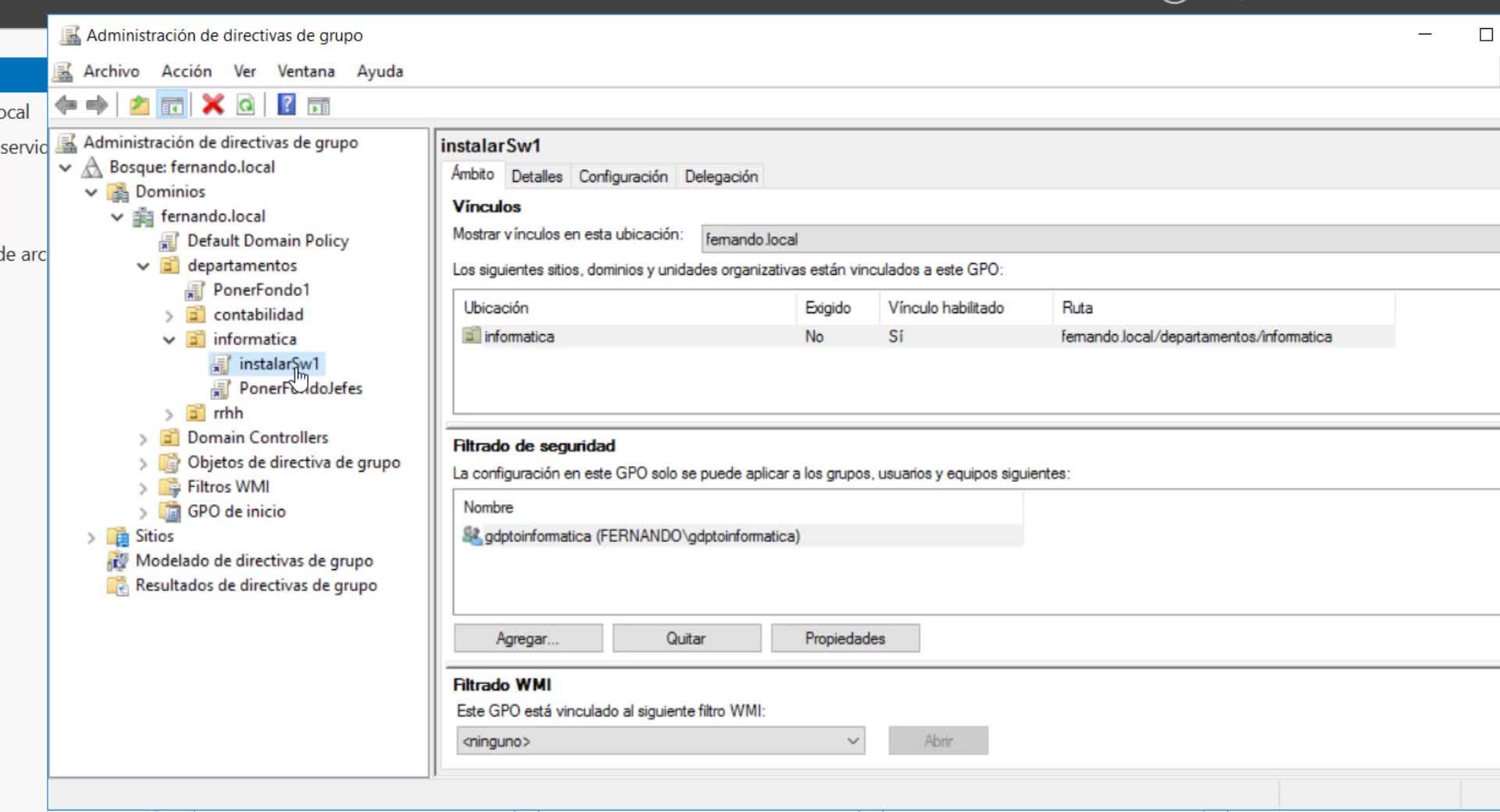Screen dimensions: 1500x812
Task: Collapse the departamentos OU
Action: [143, 265]
